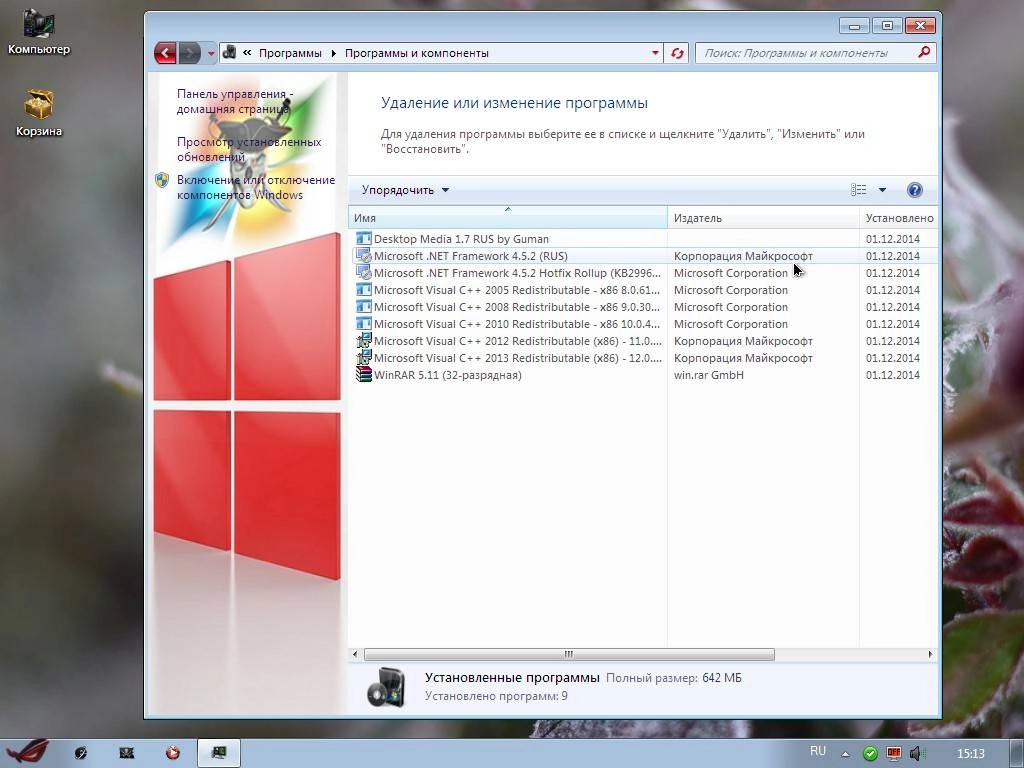The height and width of the screenshot is (768, 1024).
Task: Sort by the Установлено column header
Action: 899,218
